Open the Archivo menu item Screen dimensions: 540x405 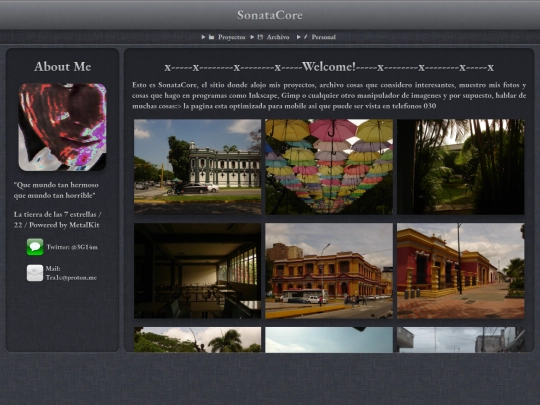[278, 37]
